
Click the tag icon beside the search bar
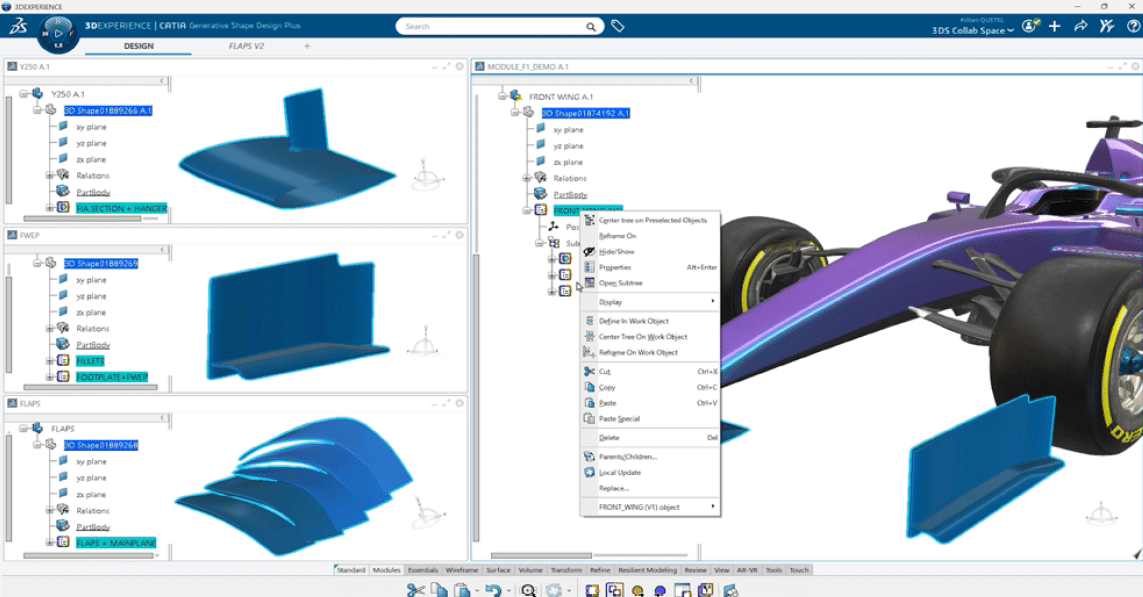(x=617, y=26)
